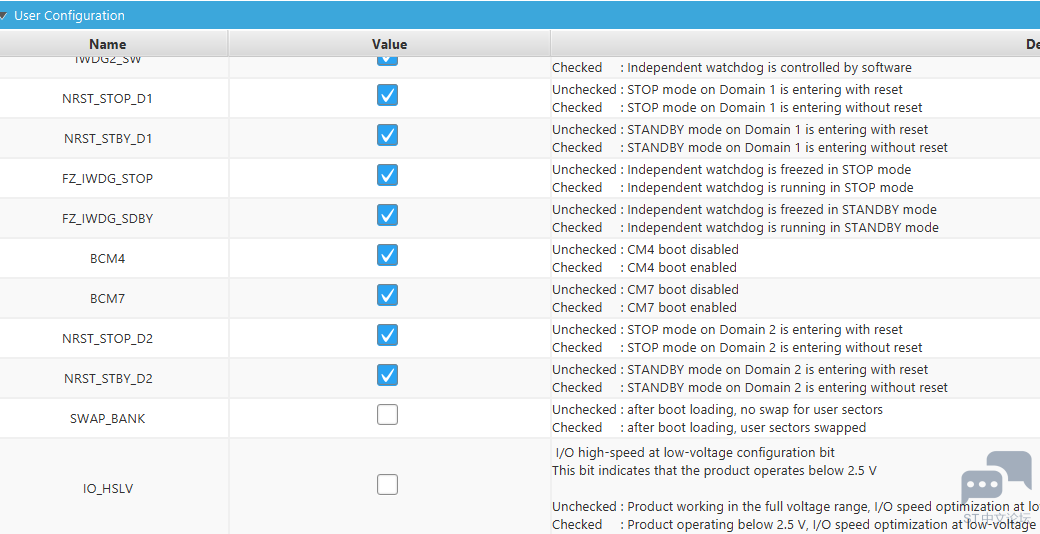Check the IO_HSLV option box

[x=387, y=485]
